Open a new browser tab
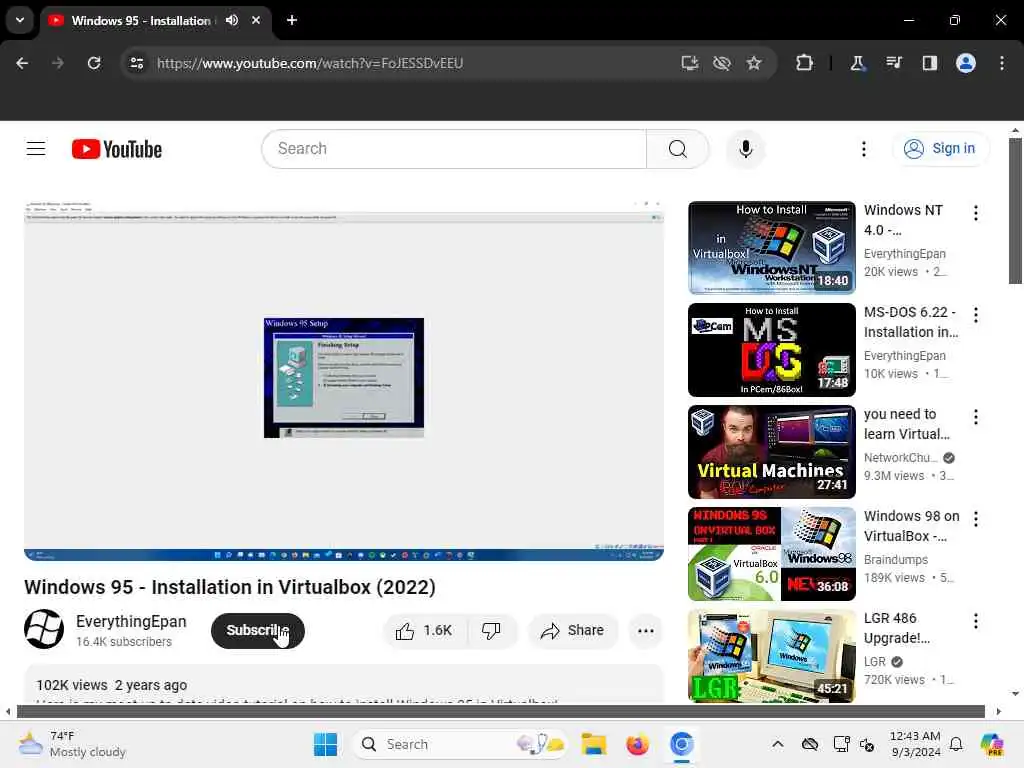 (292, 20)
